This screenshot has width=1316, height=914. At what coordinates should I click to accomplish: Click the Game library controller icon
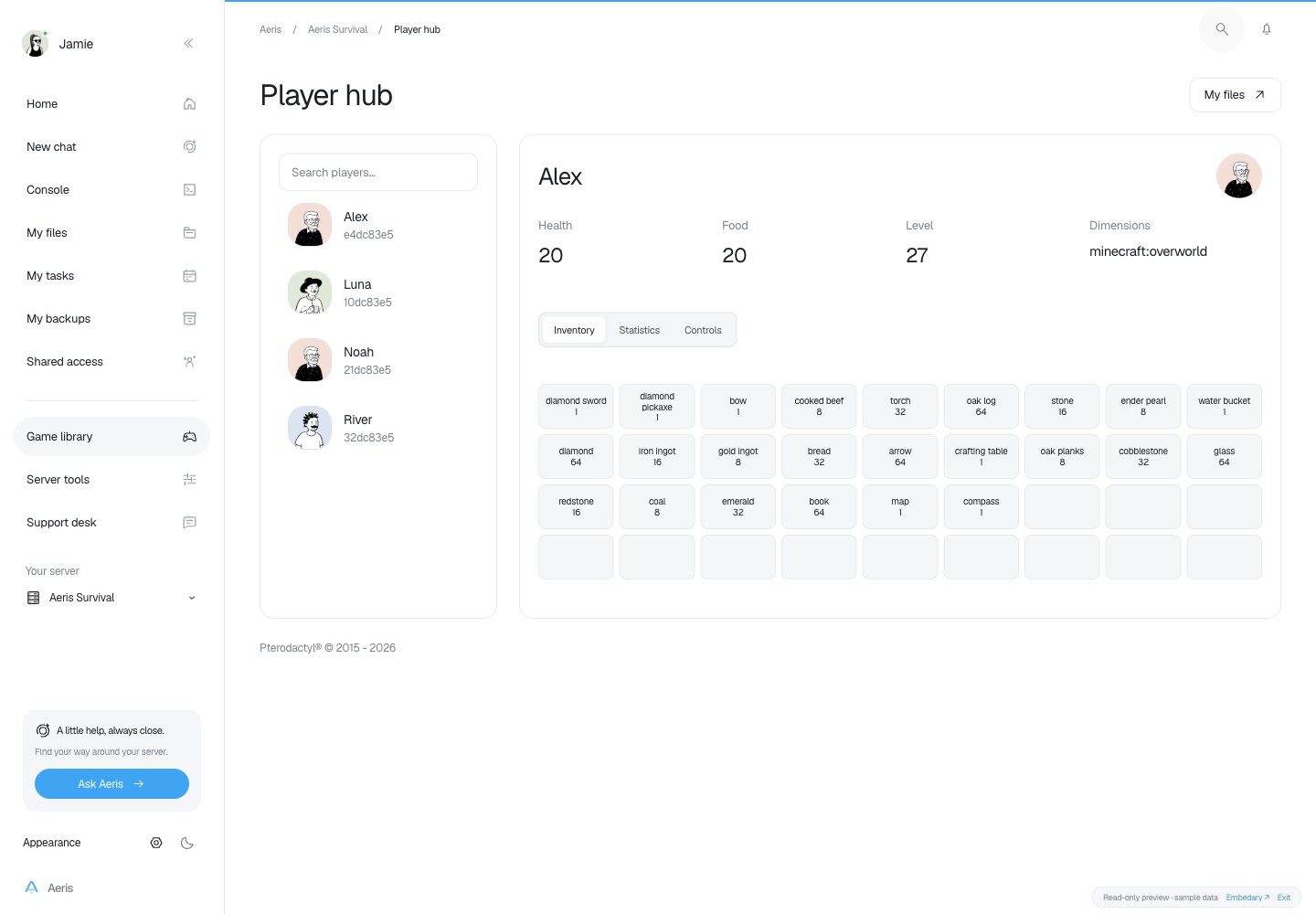click(189, 436)
